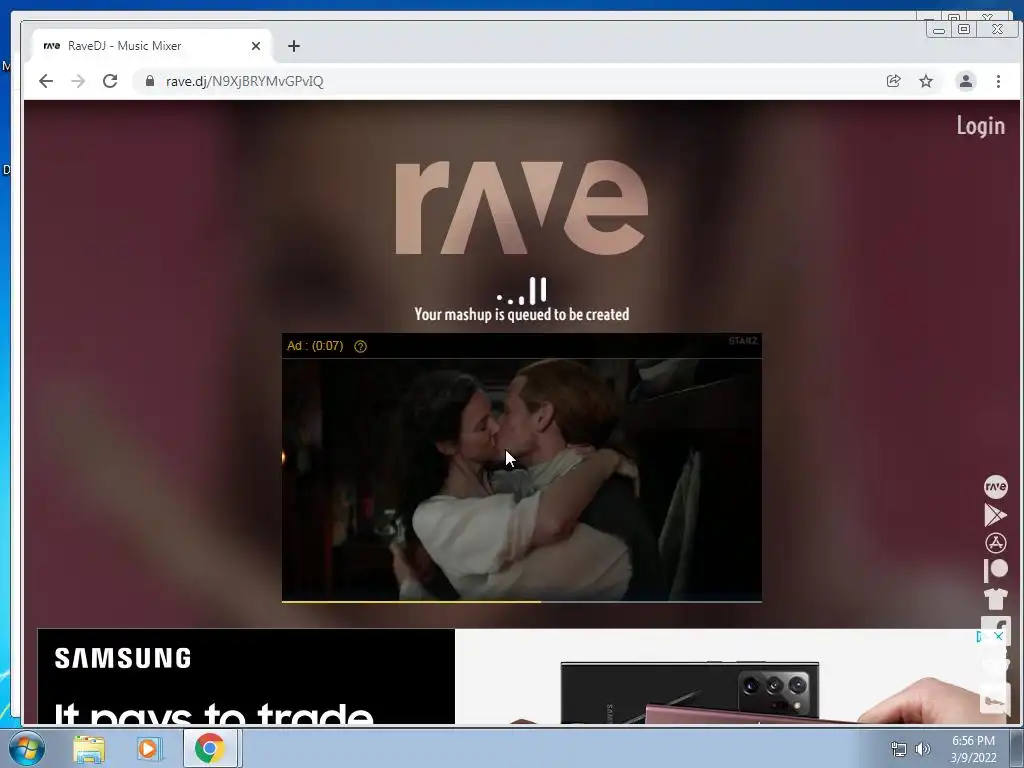View site security lock info
Screen dimensions: 1024x768
click(150, 81)
